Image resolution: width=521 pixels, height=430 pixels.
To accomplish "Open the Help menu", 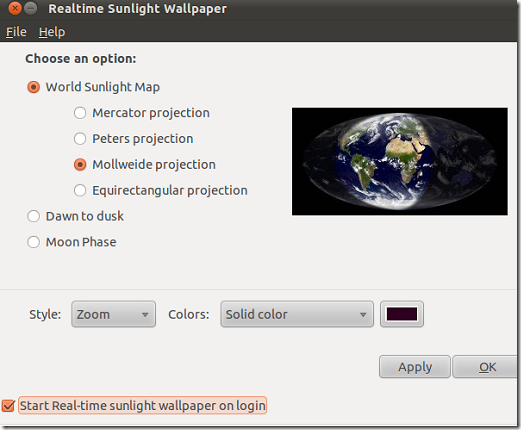I will tap(52, 32).
